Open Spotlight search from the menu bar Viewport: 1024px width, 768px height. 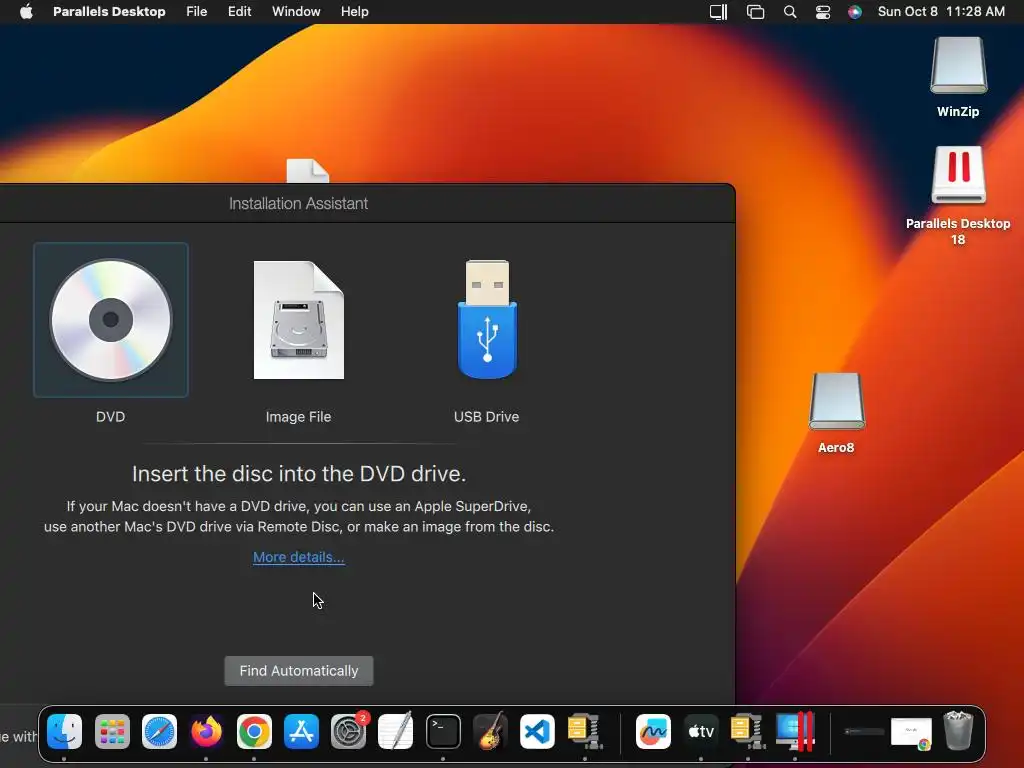click(x=790, y=12)
